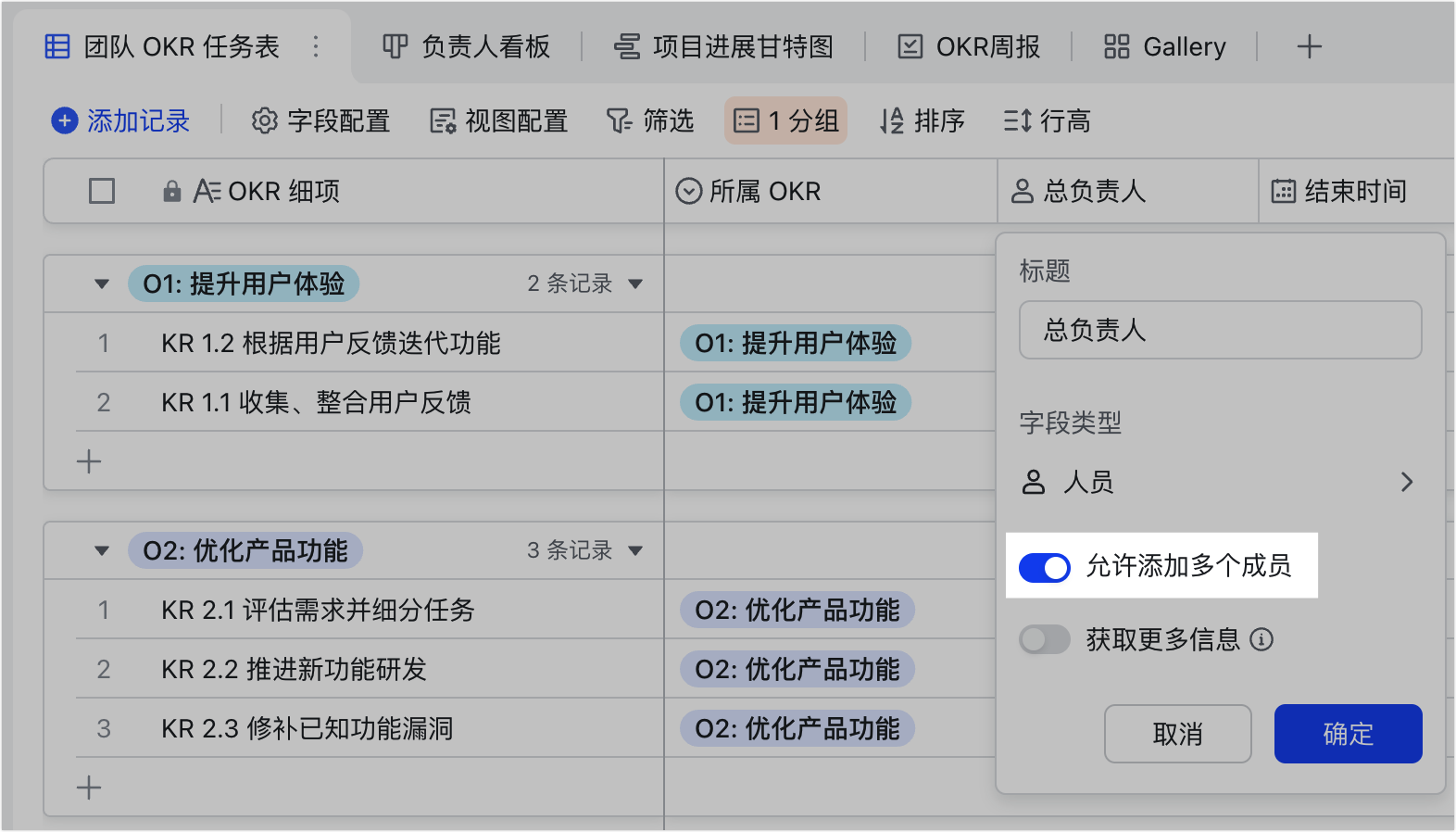Click the 取消 cancel button
Image resolution: width=1456 pixels, height=832 pixels.
click(1177, 734)
